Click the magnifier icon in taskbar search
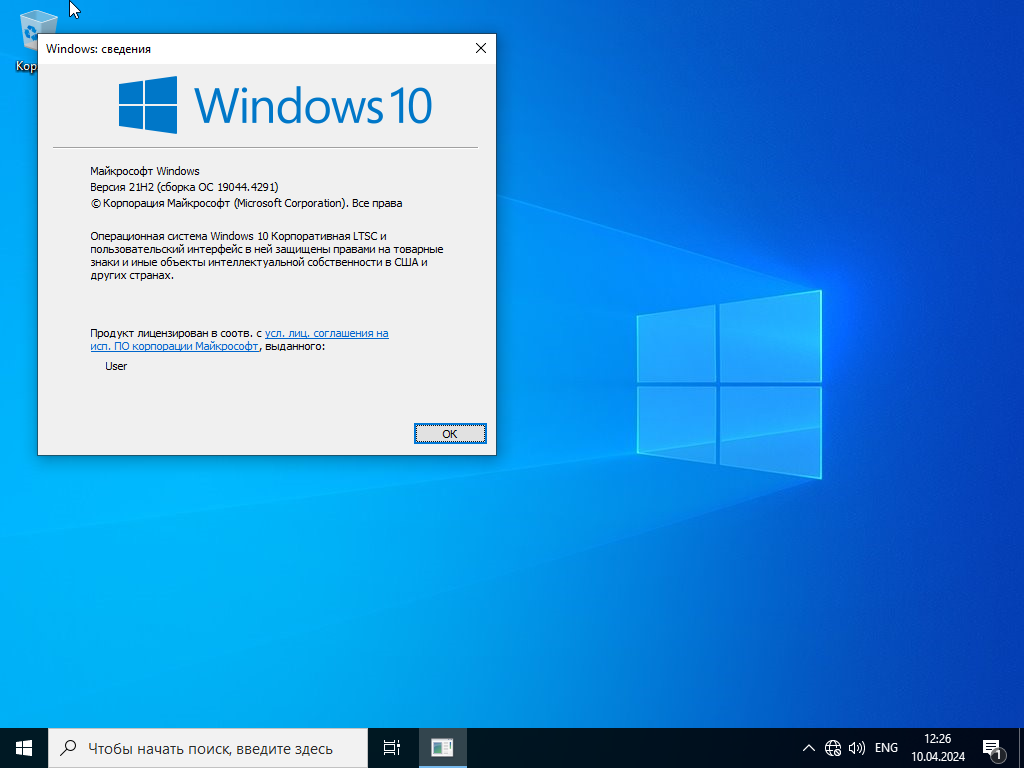 [x=68, y=748]
